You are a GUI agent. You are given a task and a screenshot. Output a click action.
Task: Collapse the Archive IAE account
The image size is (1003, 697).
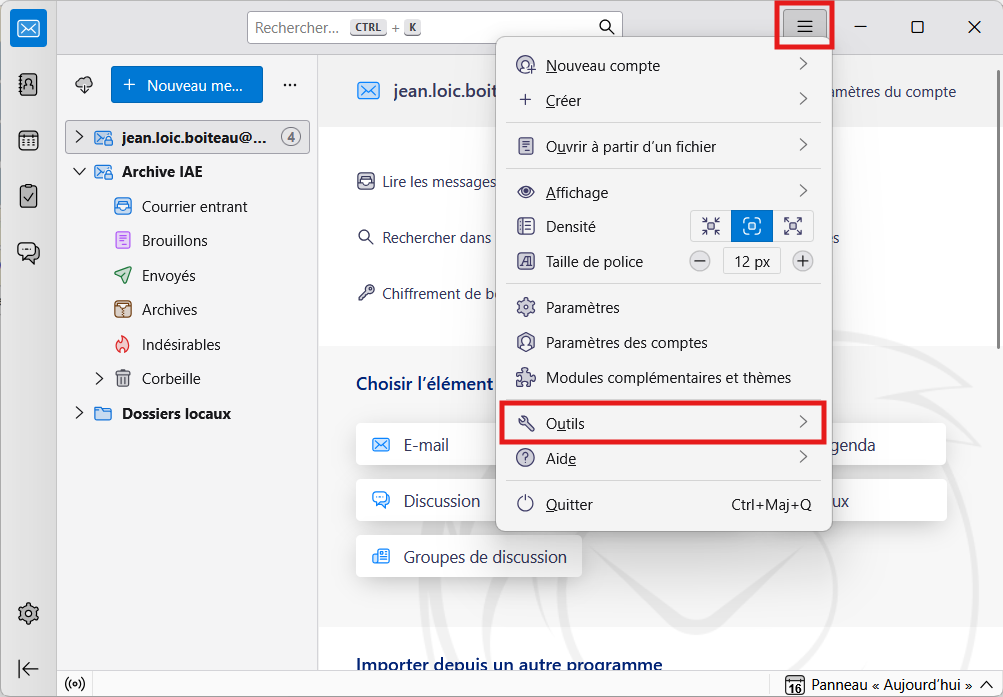click(x=80, y=172)
